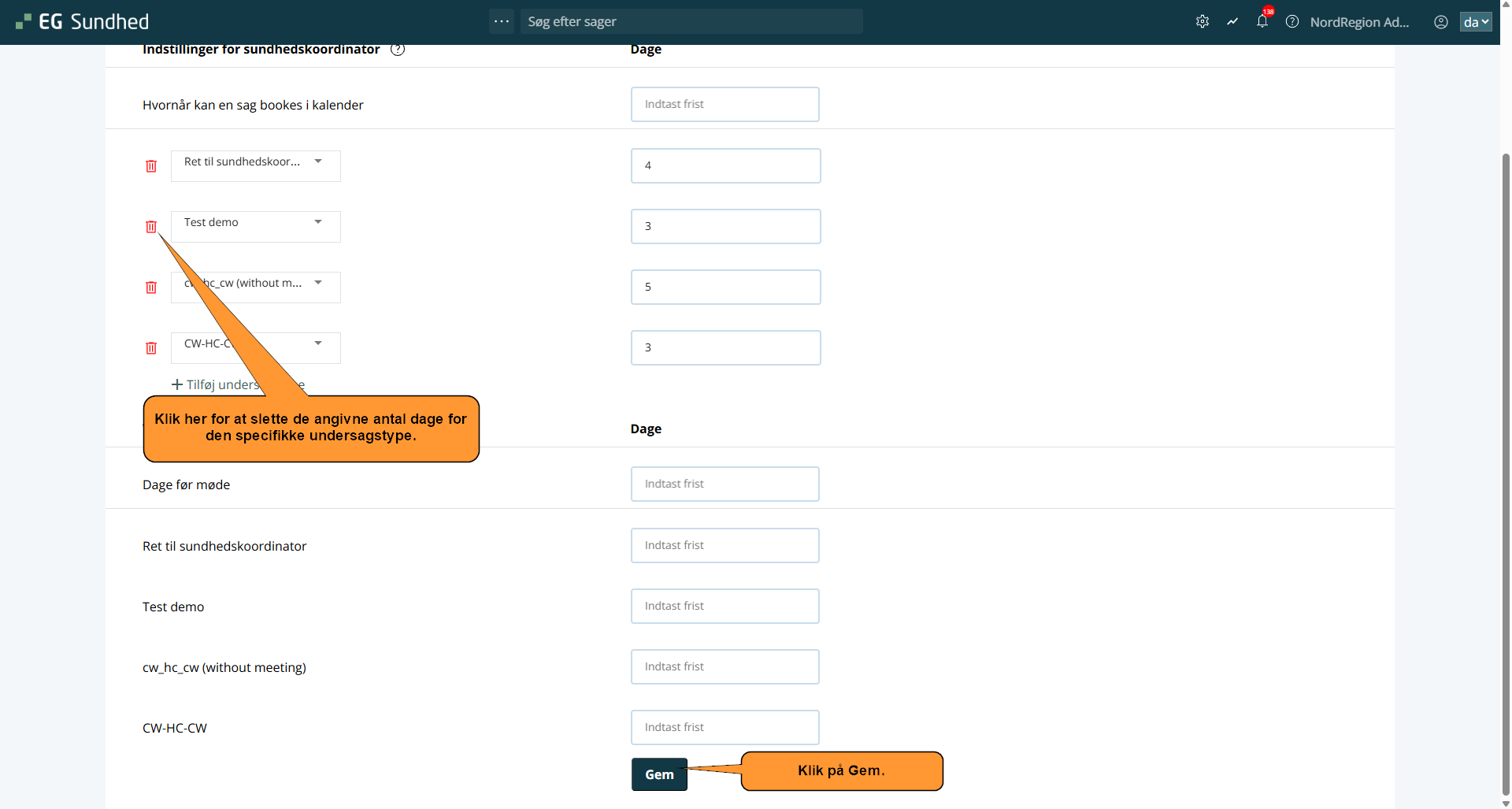The image size is (1512, 809).
Task: Open statistics chart icon in header
Action: (x=1232, y=22)
